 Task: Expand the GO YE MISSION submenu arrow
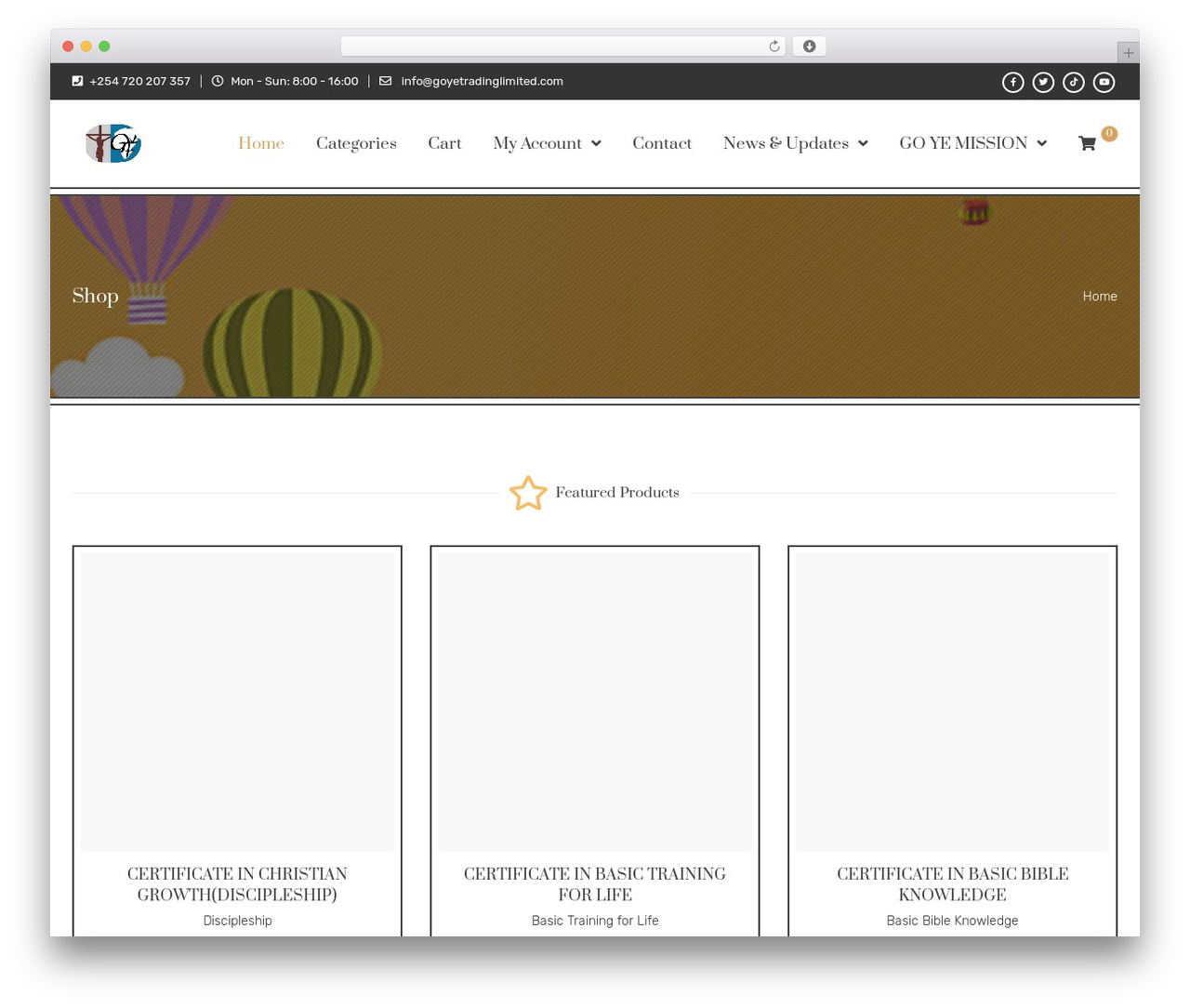(x=1041, y=143)
